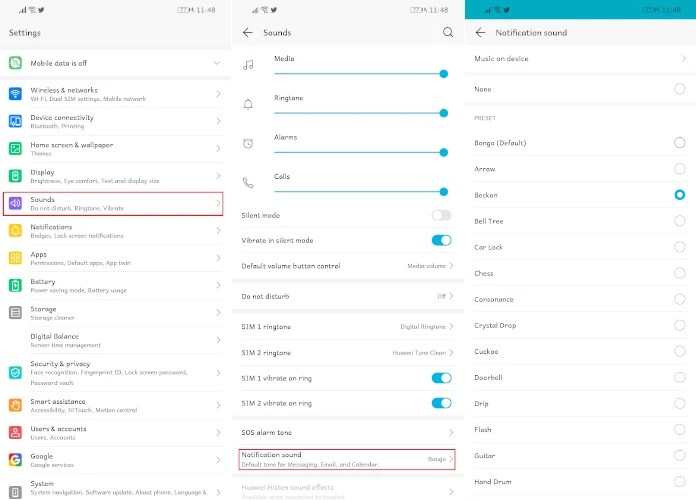The image size is (696, 500).
Task: Tap the green Battery icon
Action: (16, 285)
